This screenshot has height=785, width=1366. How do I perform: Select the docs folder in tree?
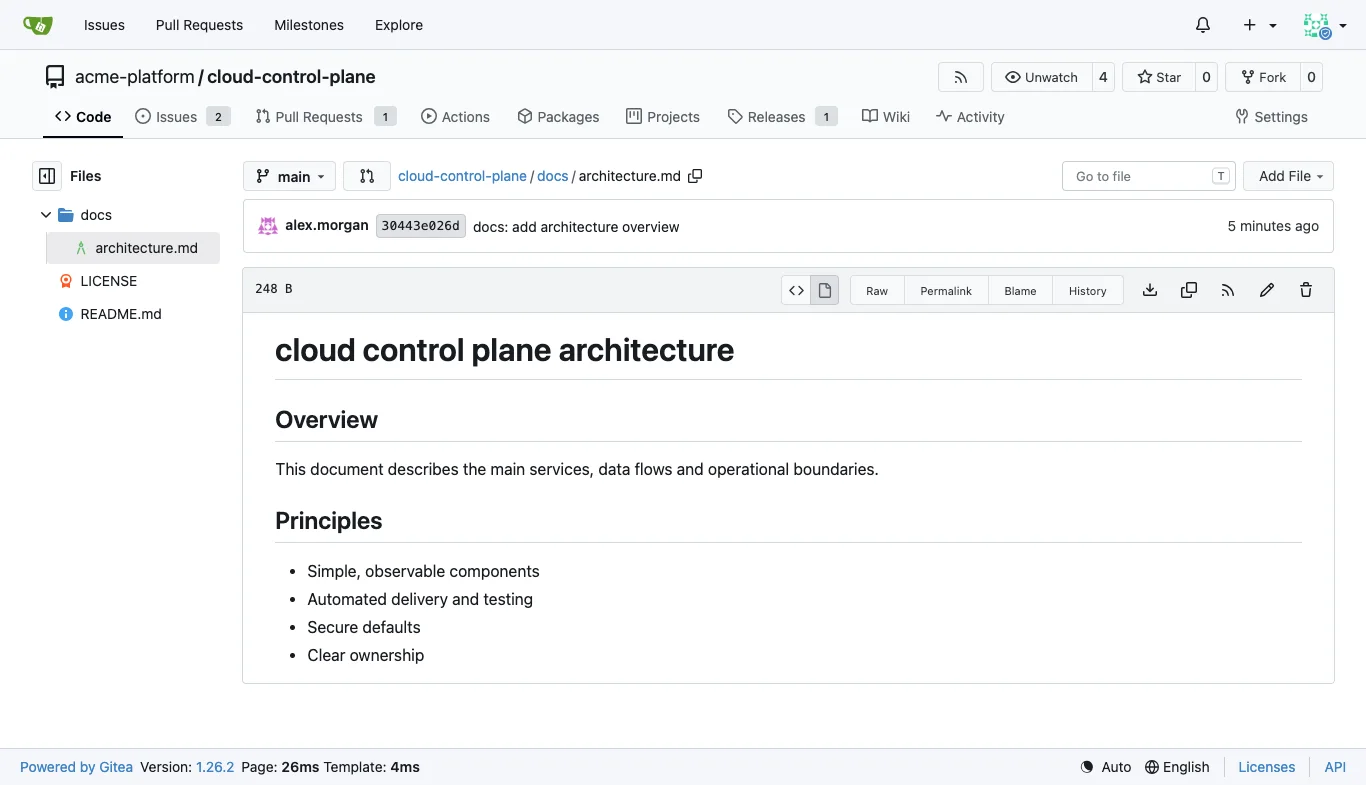(96, 215)
